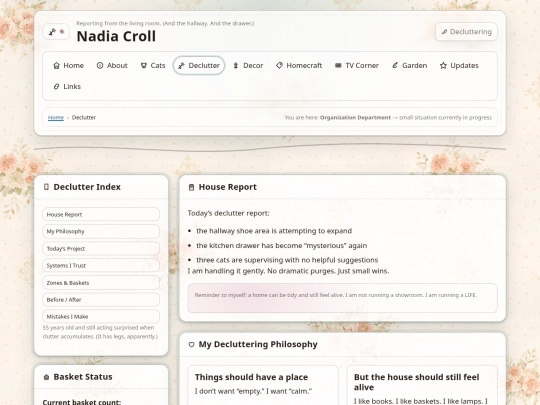Click the site logo badge beside Nadia Croll
The image size is (540, 405).
point(56,32)
